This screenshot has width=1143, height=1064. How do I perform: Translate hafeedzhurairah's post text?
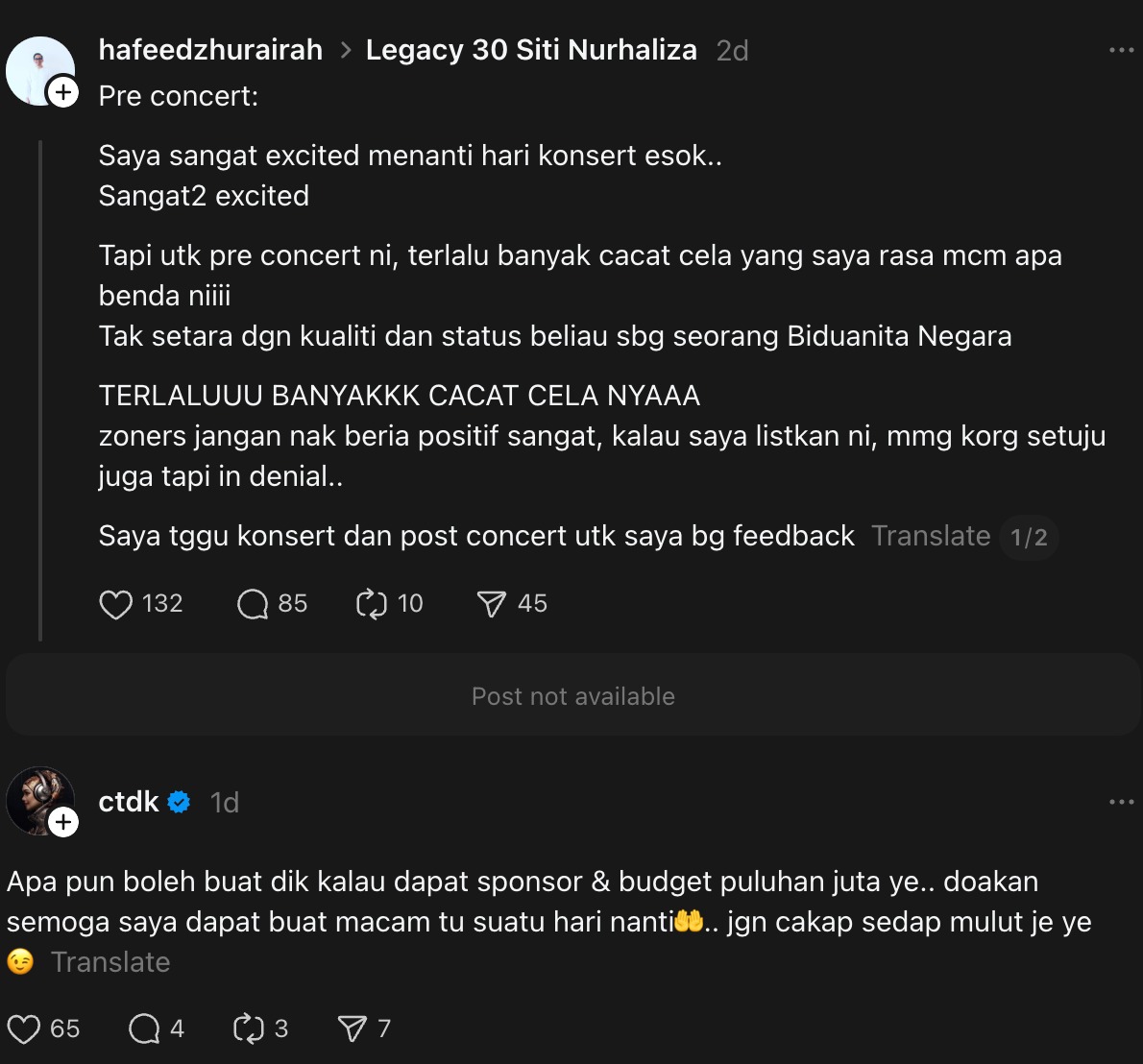930,536
